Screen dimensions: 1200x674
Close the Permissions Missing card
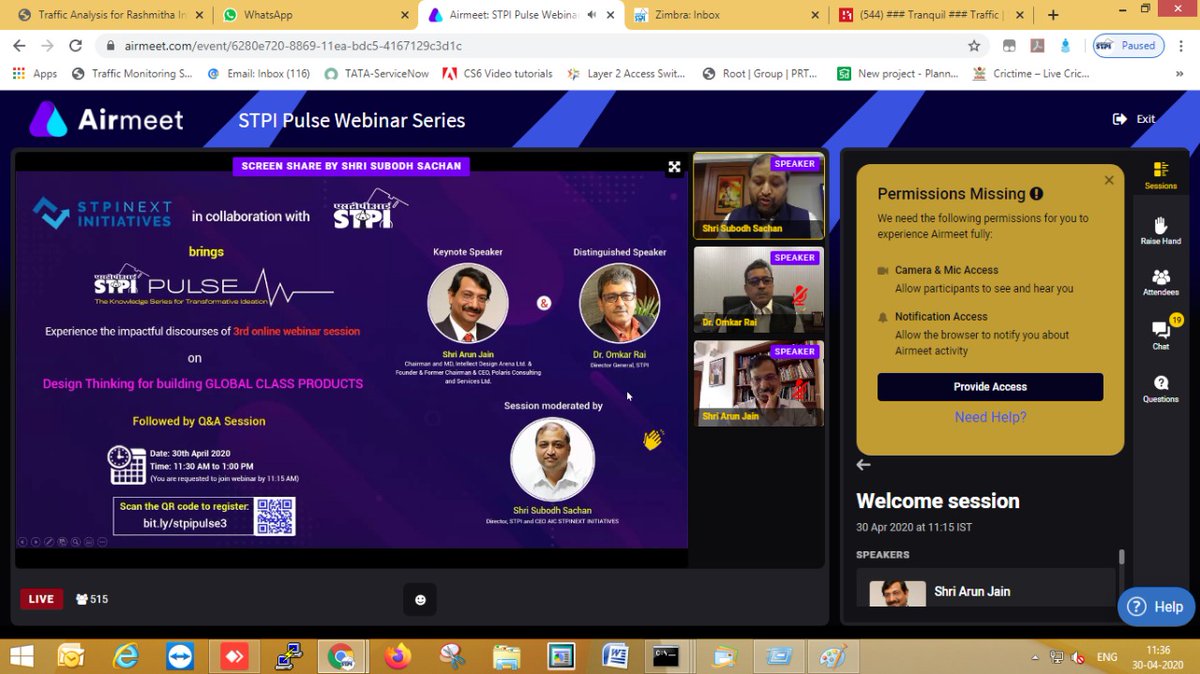click(1108, 181)
